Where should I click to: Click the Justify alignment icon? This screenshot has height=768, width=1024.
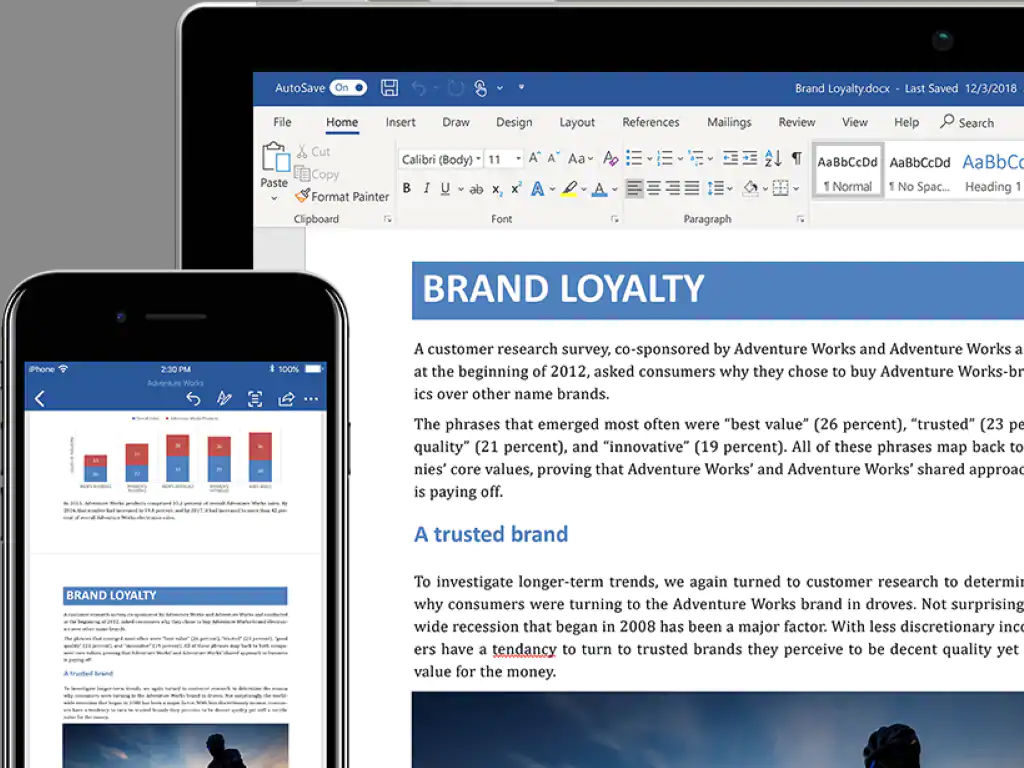(x=692, y=189)
